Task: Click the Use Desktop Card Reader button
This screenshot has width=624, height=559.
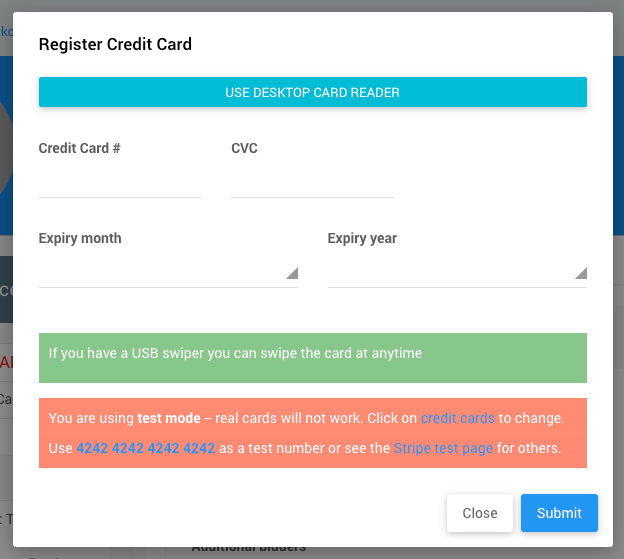Action: (x=312, y=92)
